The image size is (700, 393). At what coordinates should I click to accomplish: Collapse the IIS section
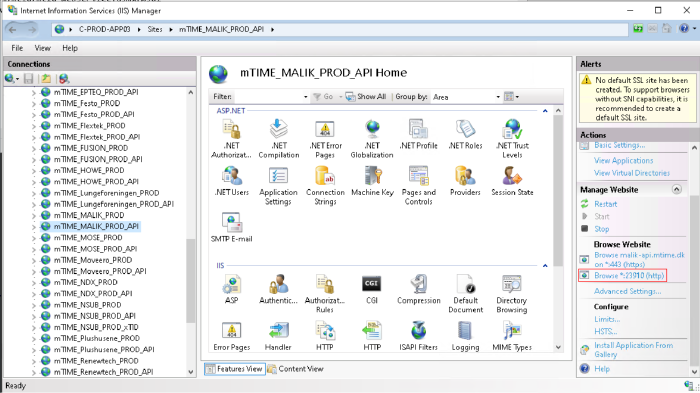pos(545,266)
